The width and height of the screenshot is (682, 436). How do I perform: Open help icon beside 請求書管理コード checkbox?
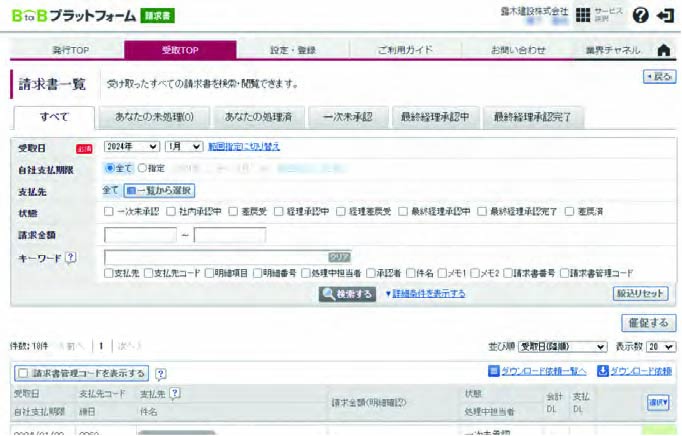160,374
